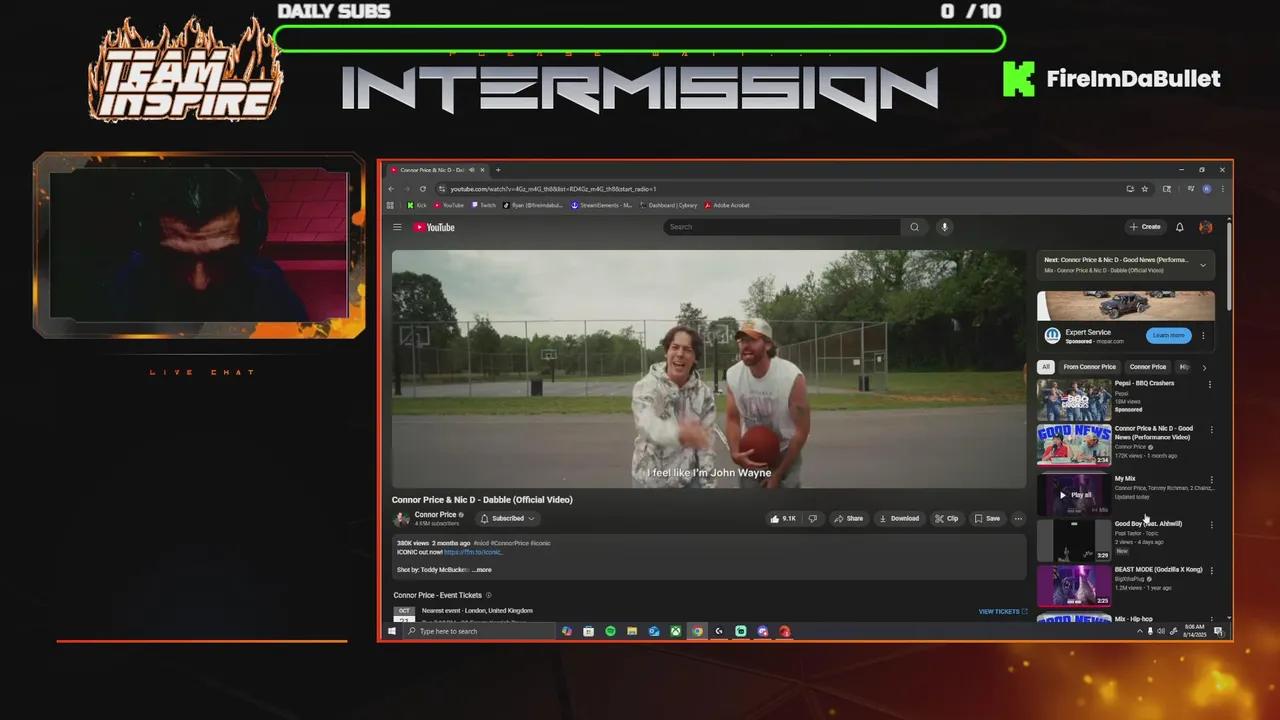
Task: Open the YouTube hamburger guide menu
Action: coord(397,227)
